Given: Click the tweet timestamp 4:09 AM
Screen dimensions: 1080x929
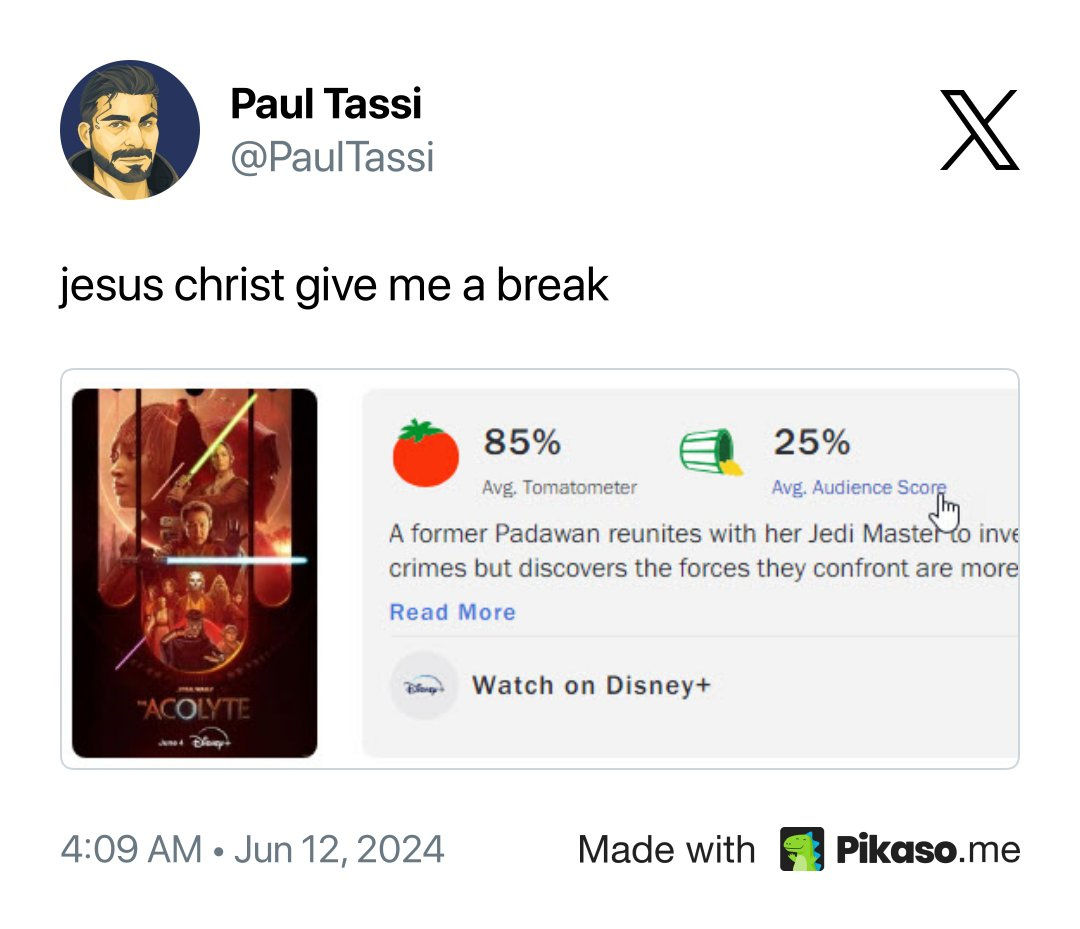Looking at the screenshot, I should (x=132, y=849).
